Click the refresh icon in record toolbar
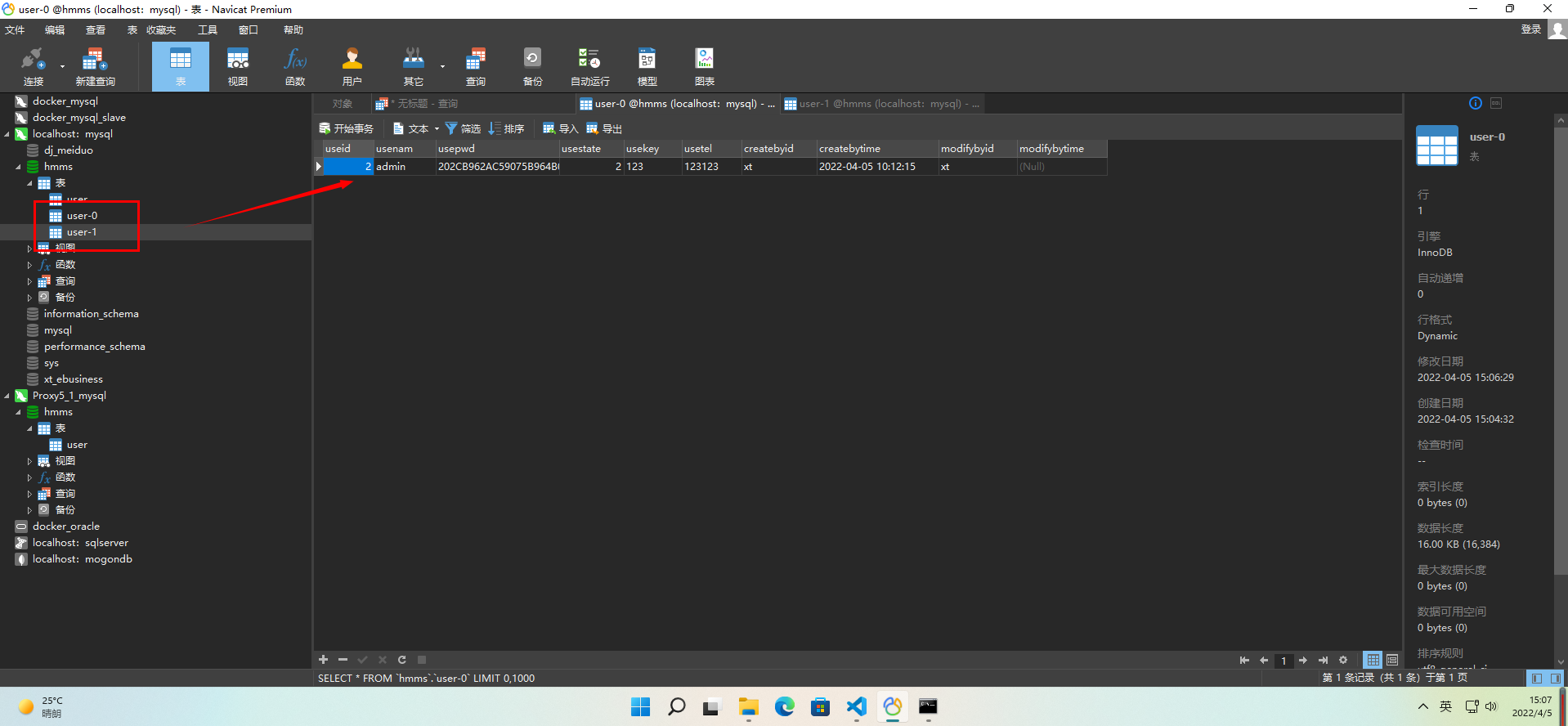1568x726 pixels. click(x=402, y=660)
